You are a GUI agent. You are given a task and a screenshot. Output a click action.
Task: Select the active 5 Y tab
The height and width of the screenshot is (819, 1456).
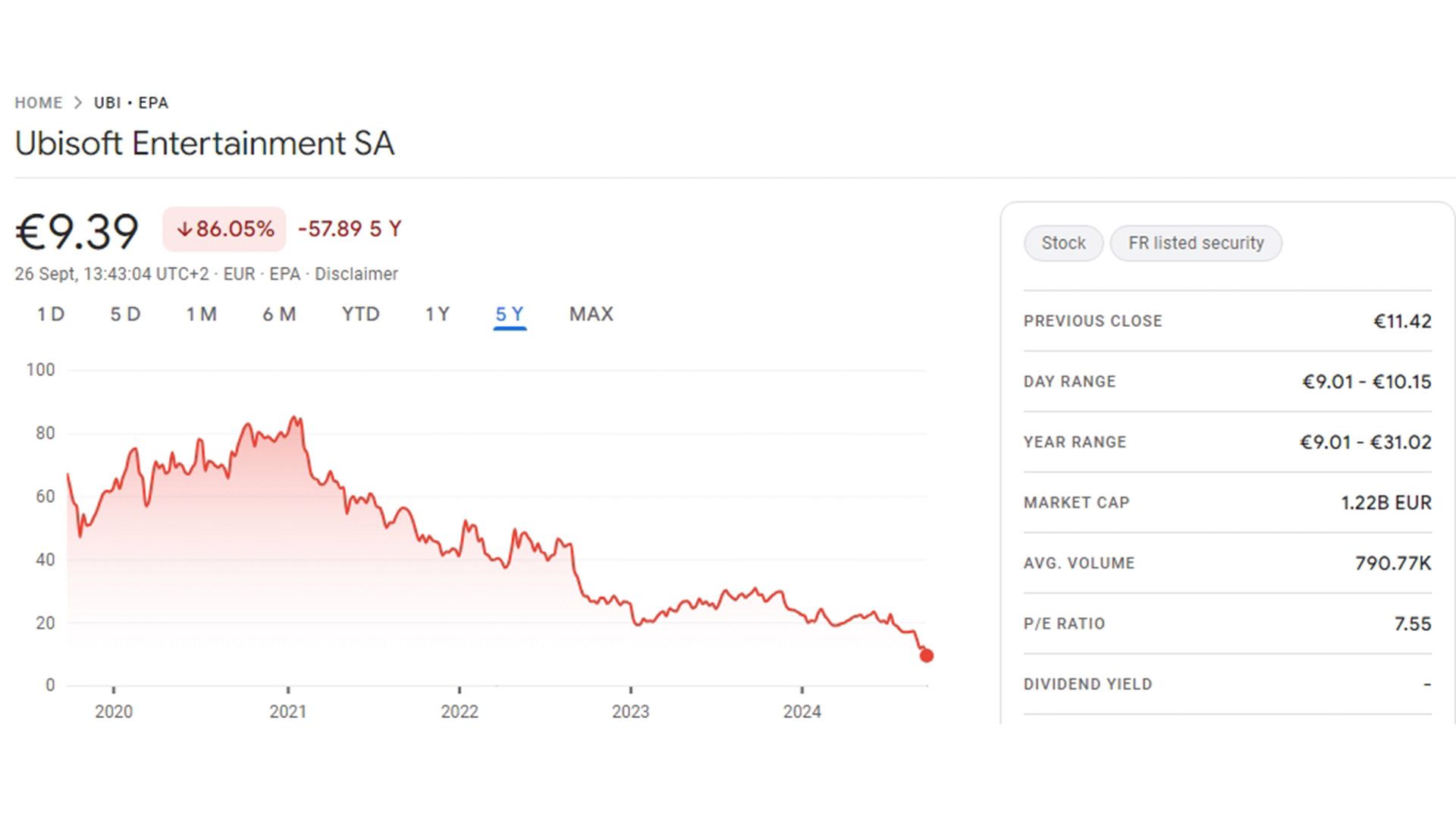[x=510, y=315]
